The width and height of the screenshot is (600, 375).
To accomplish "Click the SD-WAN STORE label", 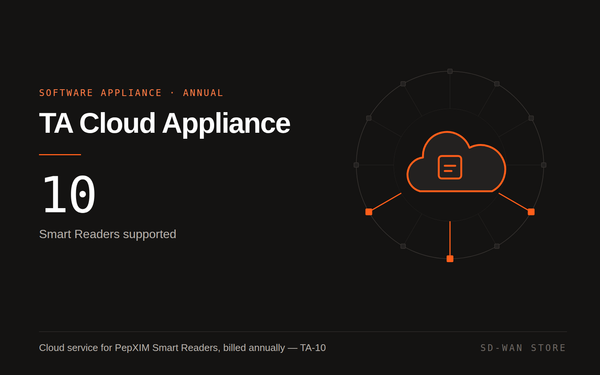I will 523,348.
